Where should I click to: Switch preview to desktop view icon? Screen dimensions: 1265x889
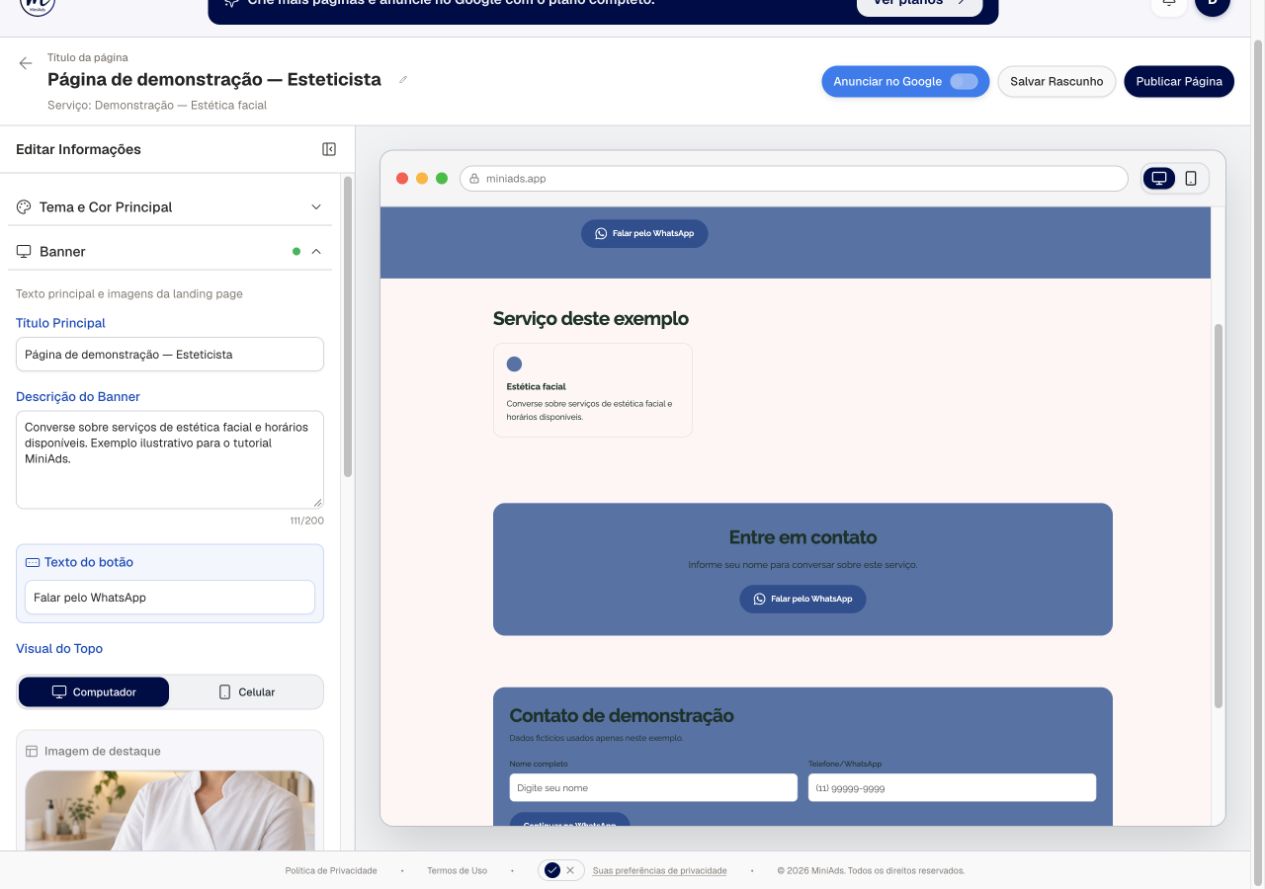1159,178
